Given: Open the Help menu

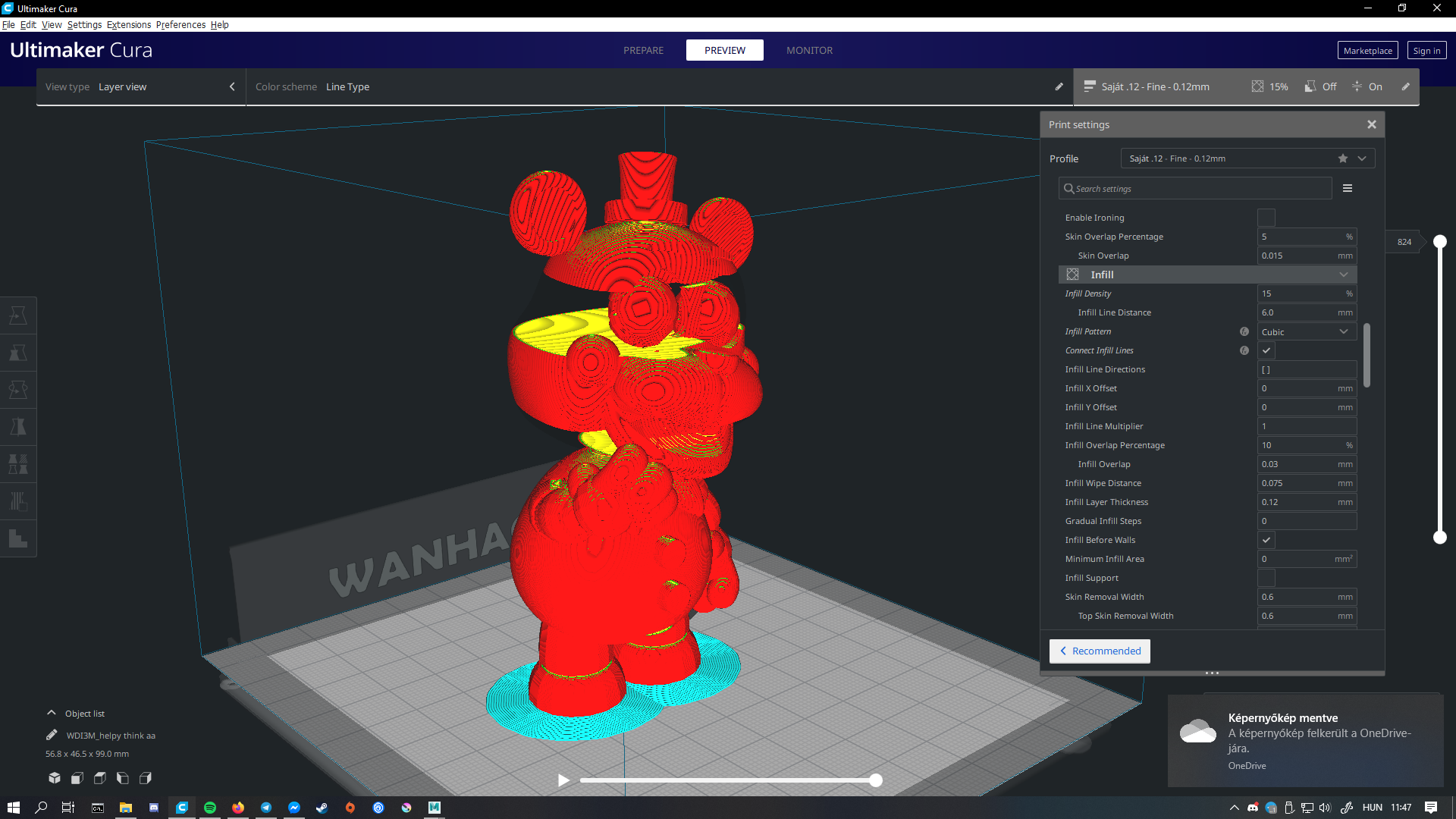Looking at the screenshot, I should pyautogui.click(x=219, y=24).
